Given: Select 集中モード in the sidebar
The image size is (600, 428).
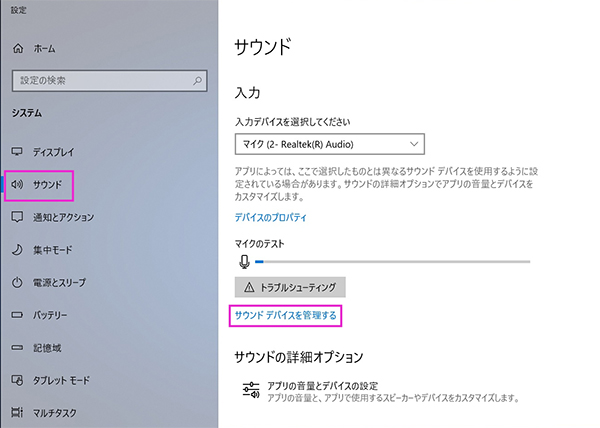Looking at the screenshot, I should point(53,249).
